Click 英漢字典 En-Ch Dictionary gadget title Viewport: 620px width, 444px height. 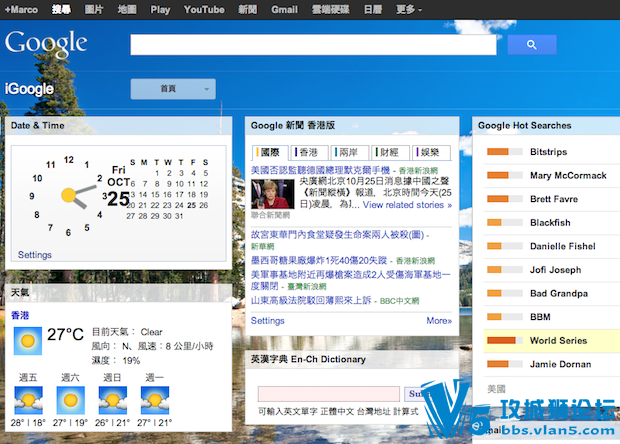pos(308,359)
